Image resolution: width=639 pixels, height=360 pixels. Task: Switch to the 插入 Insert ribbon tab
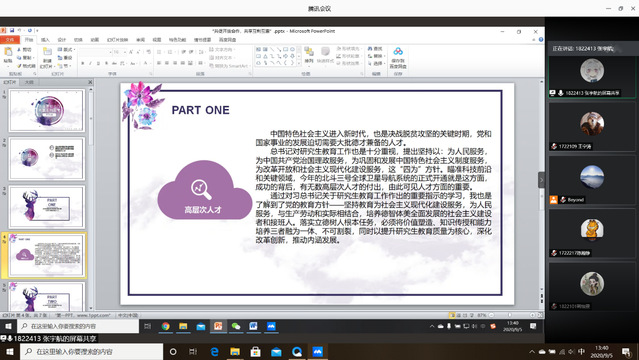[45, 40]
